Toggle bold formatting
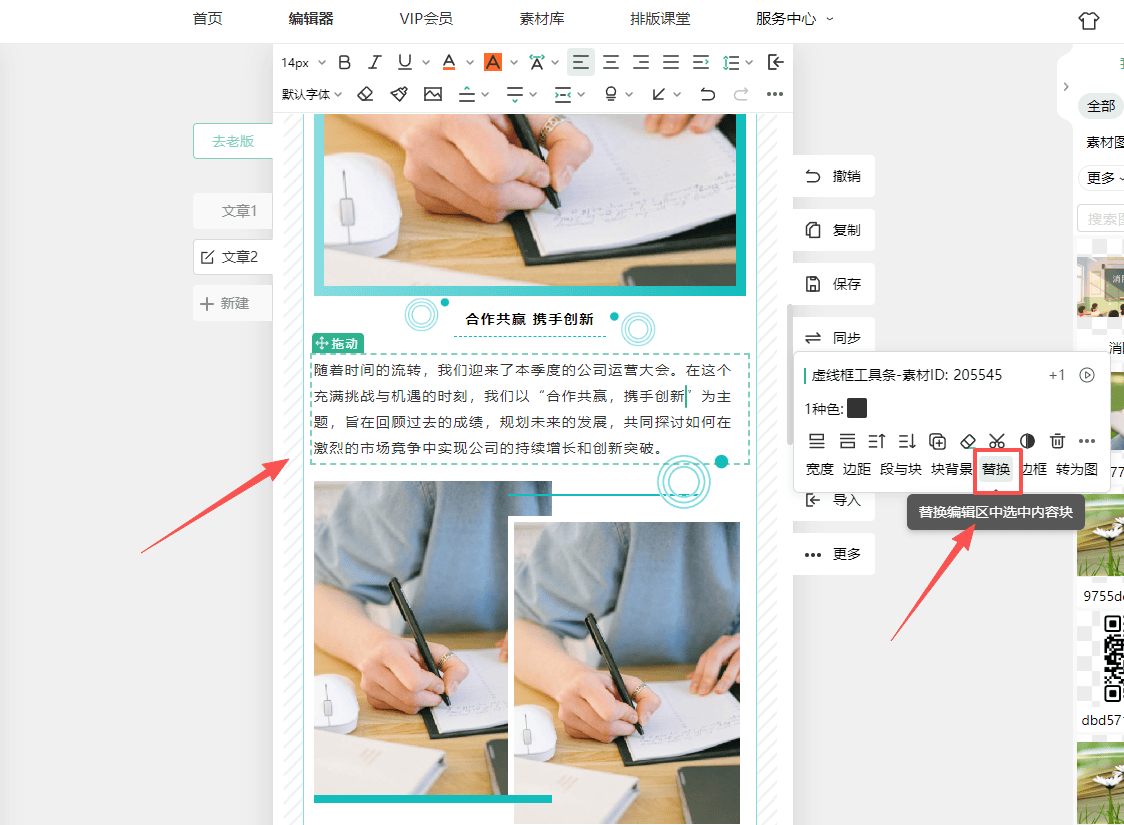1124x825 pixels. 345,63
